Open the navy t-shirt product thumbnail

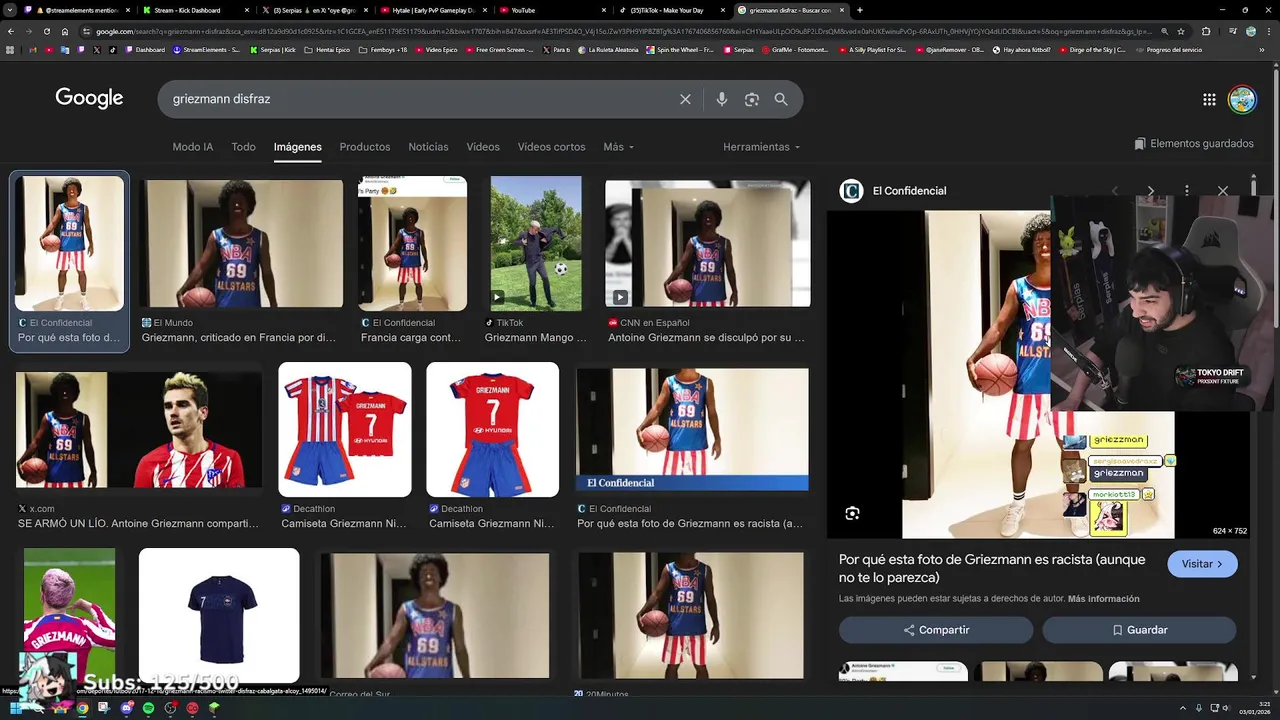click(219, 615)
